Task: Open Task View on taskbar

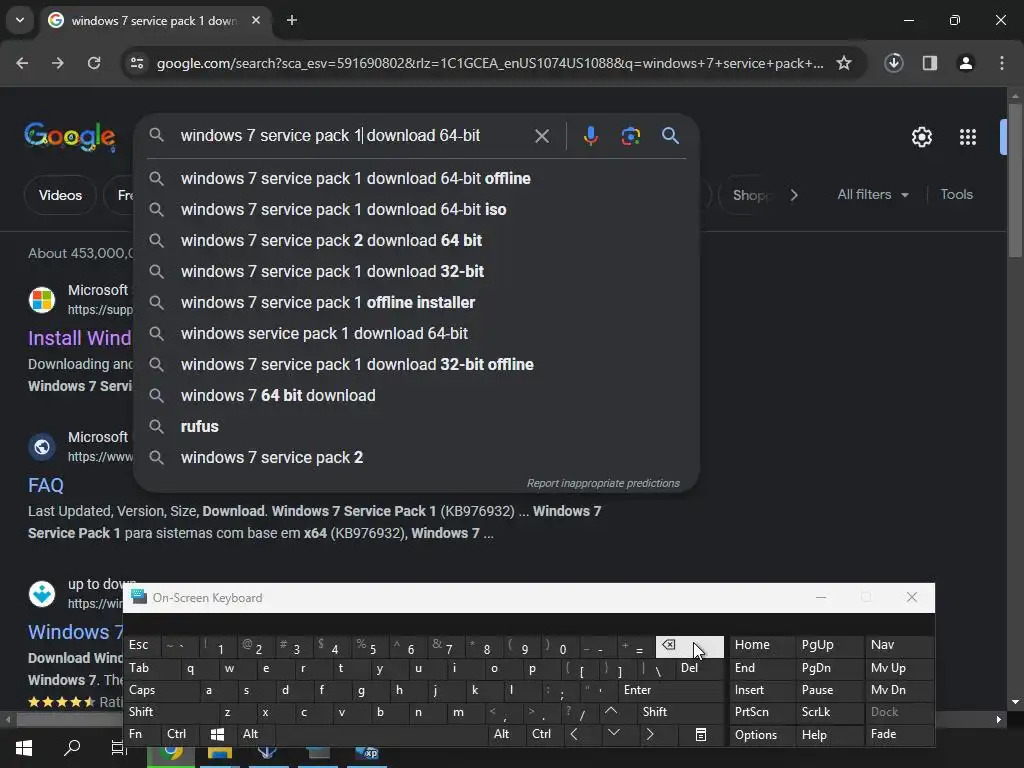Action: tap(118, 748)
